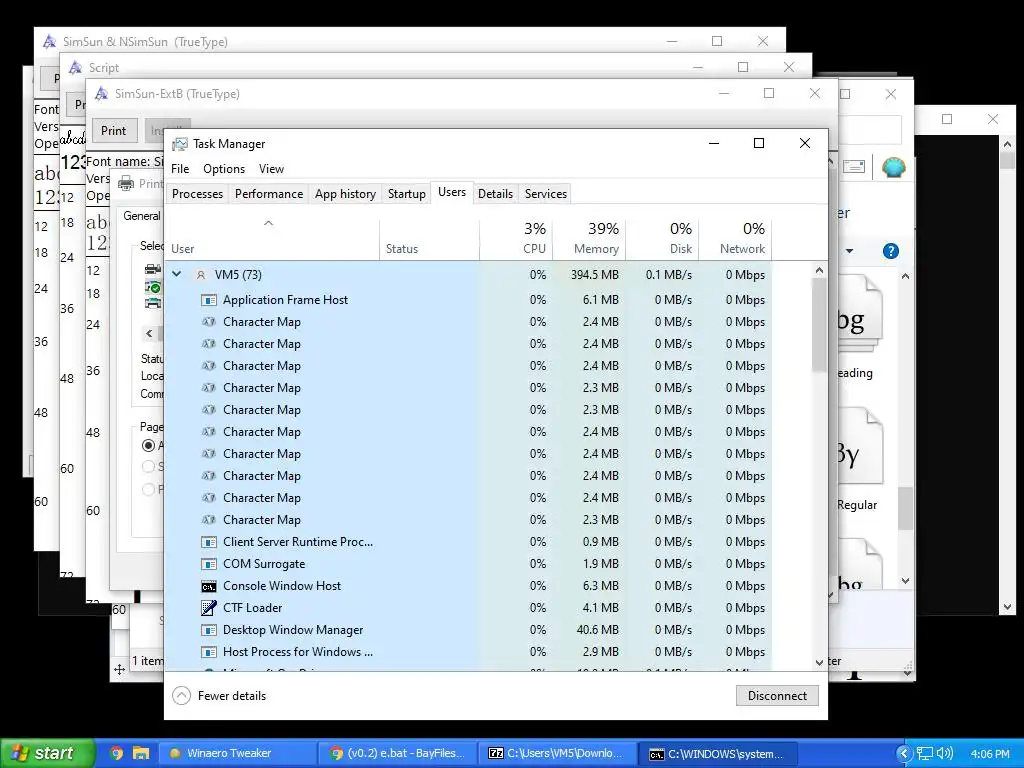
Task: Switch to the Performance tab
Action: [x=269, y=194]
